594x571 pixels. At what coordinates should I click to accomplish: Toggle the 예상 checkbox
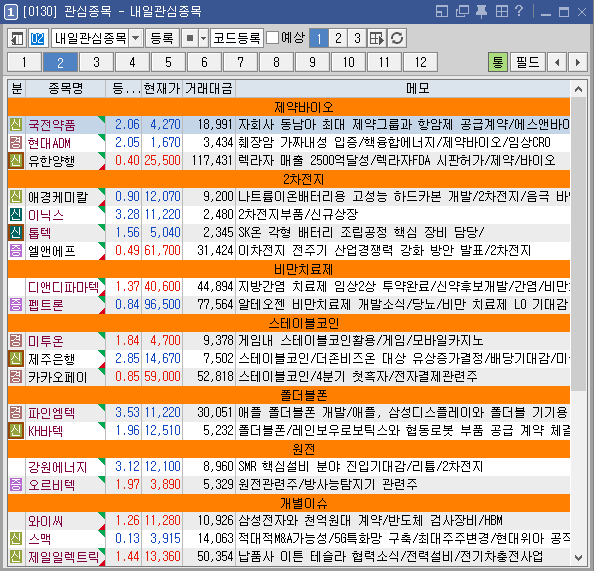tap(272, 38)
